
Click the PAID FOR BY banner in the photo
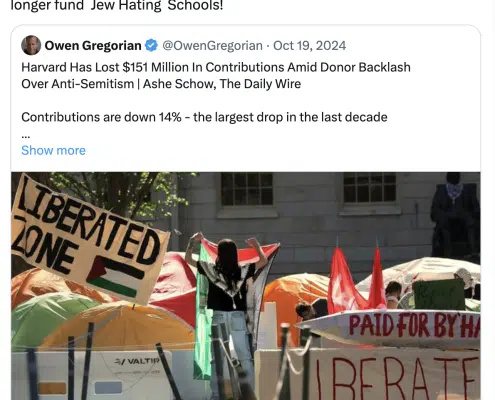[x=390, y=327]
